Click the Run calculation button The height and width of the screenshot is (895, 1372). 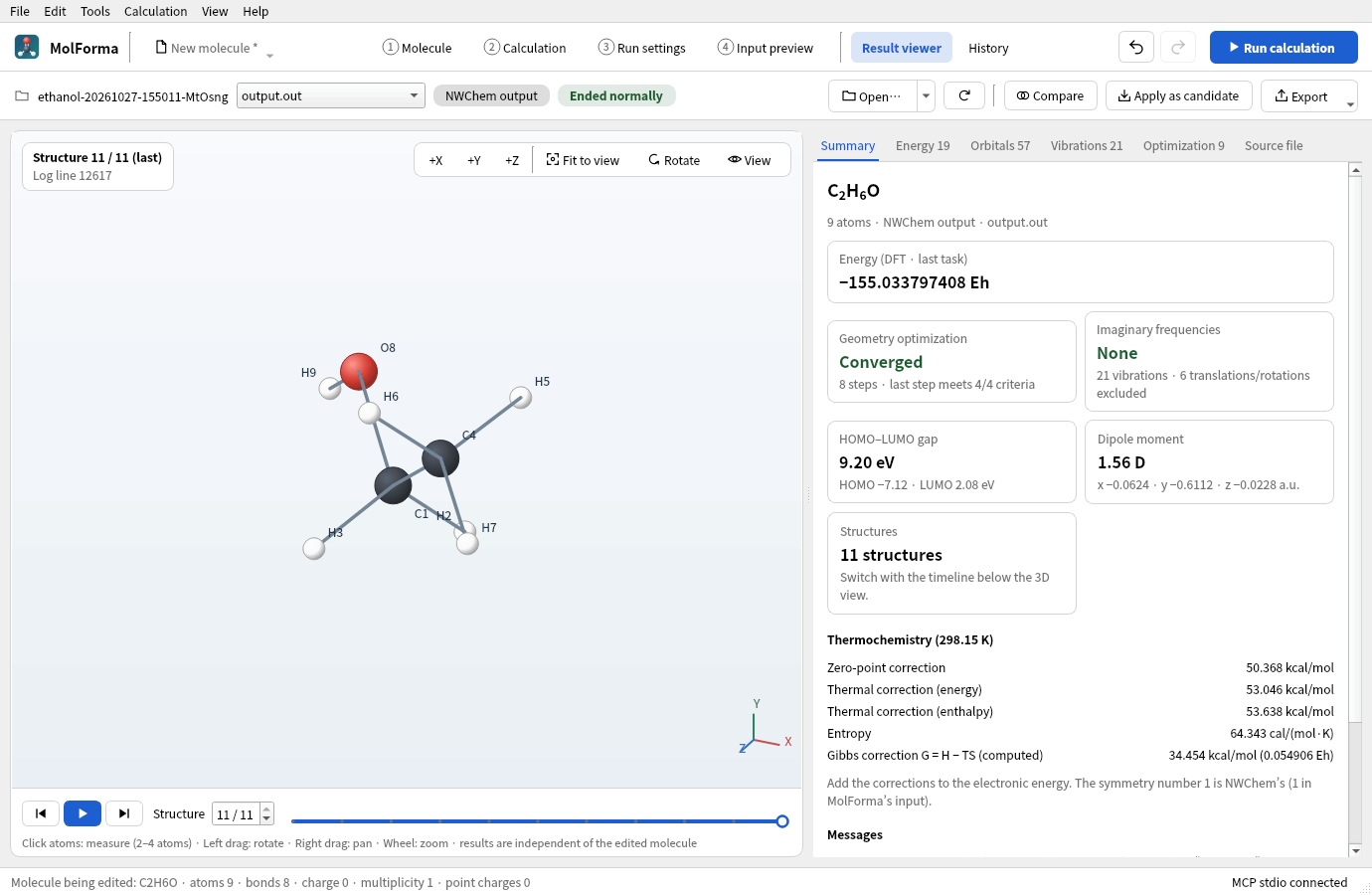point(1284,47)
